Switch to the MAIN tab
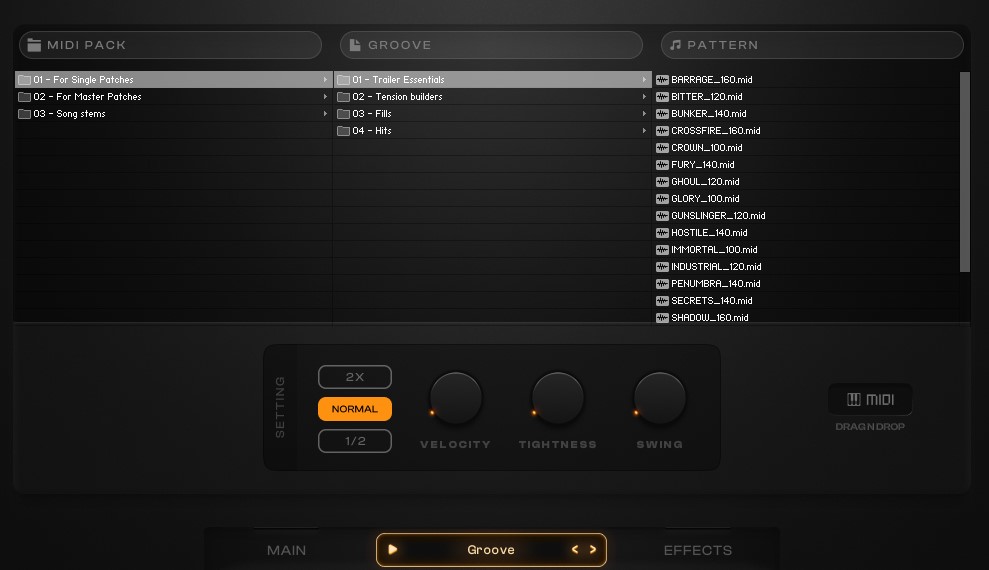 coord(286,550)
